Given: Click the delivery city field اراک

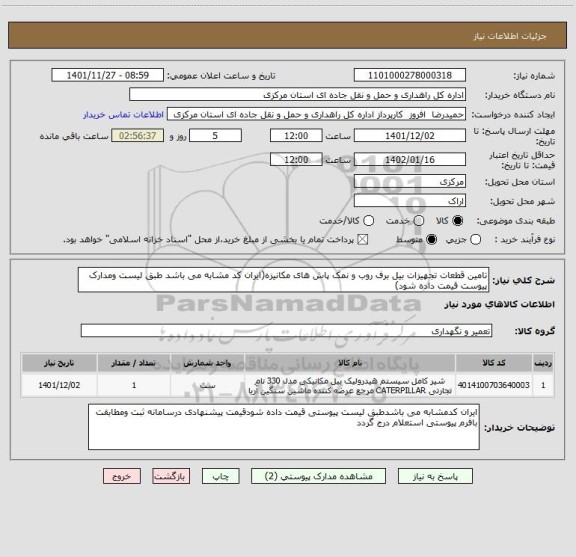Looking at the screenshot, I should (410, 201).
